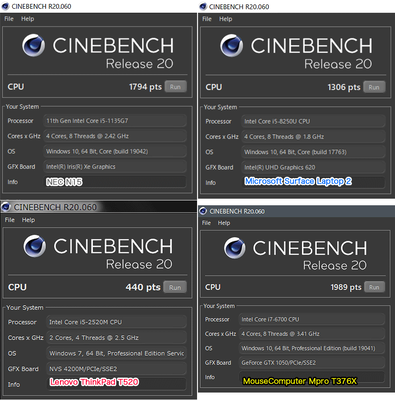Viewport: 395px width, 400px height.
Task: Click OS value Windows 7 Professional Edition
Action: click(x=116, y=353)
